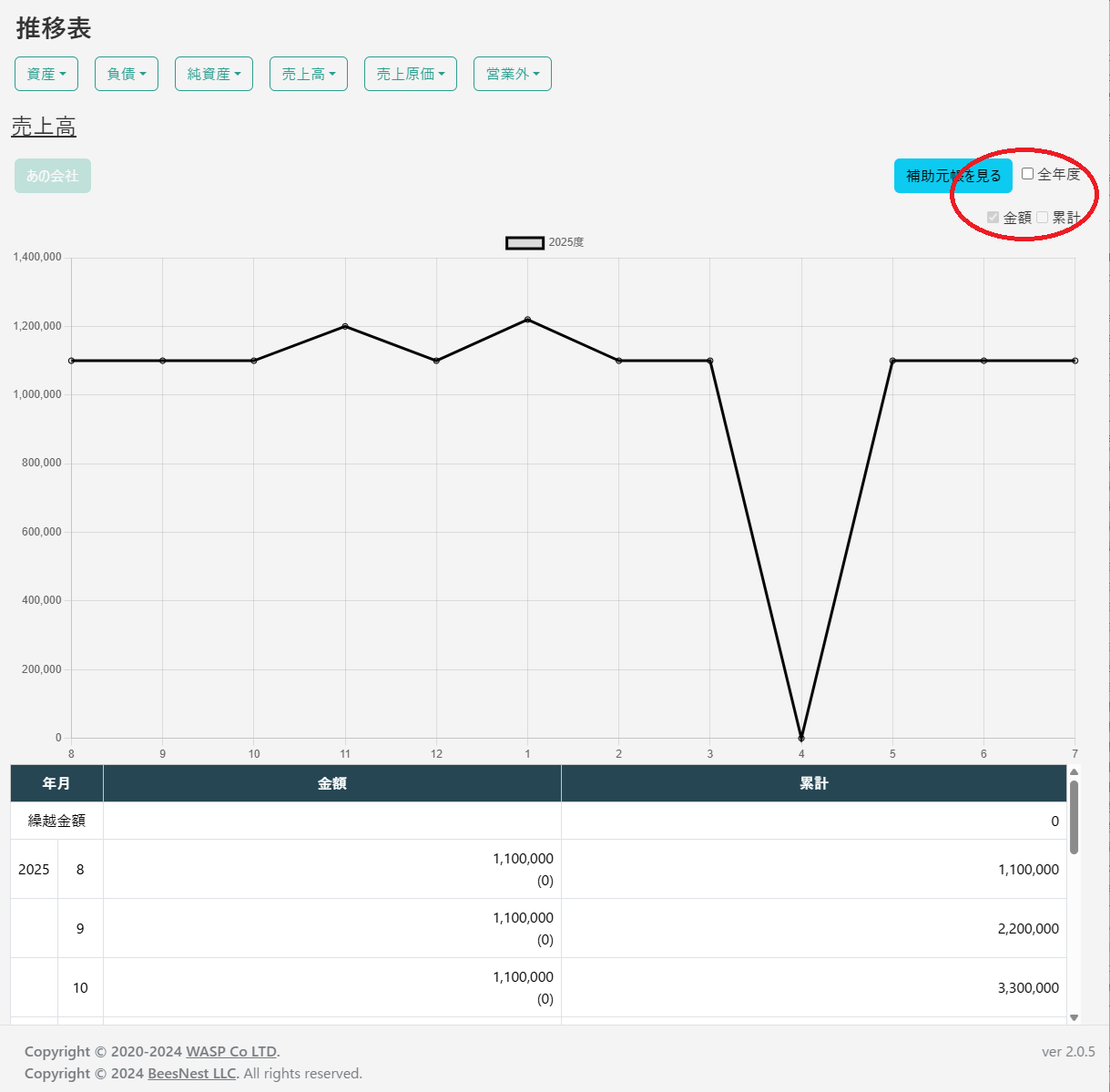This screenshot has width=1110, height=1092.
Task: Open the BeesNest LLC link
Action: click(191, 1074)
